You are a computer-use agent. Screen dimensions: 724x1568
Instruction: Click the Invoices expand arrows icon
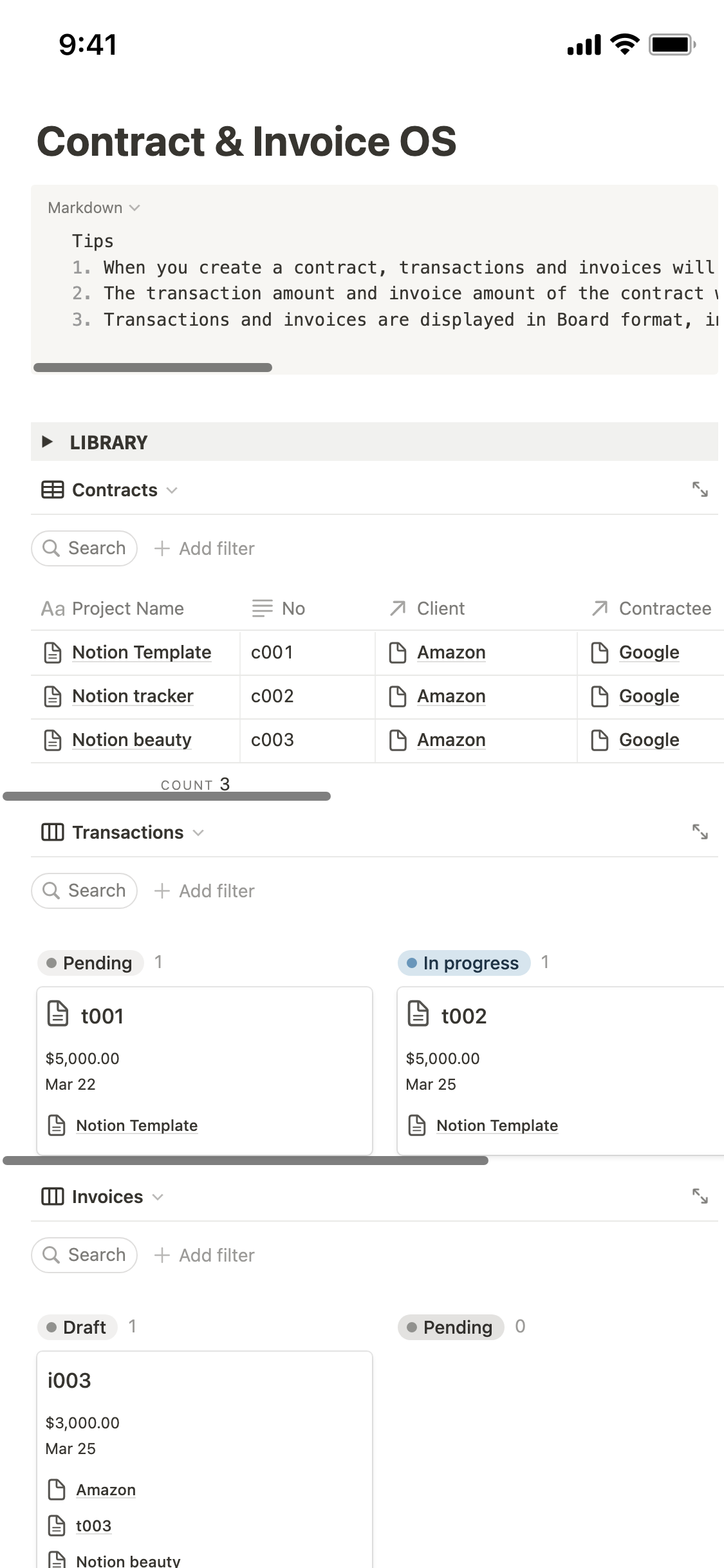click(700, 1197)
